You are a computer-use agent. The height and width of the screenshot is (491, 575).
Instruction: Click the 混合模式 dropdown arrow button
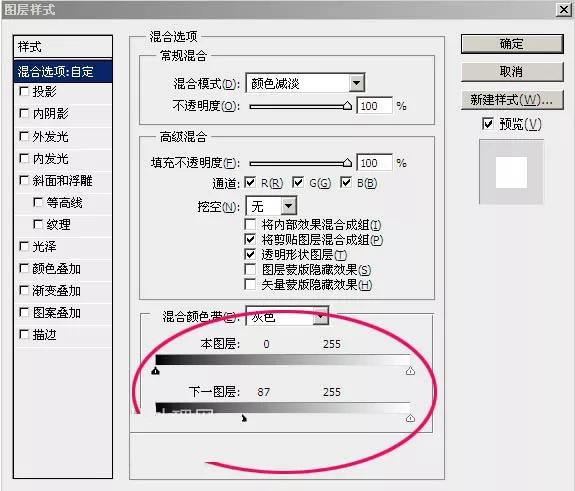tap(356, 83)
